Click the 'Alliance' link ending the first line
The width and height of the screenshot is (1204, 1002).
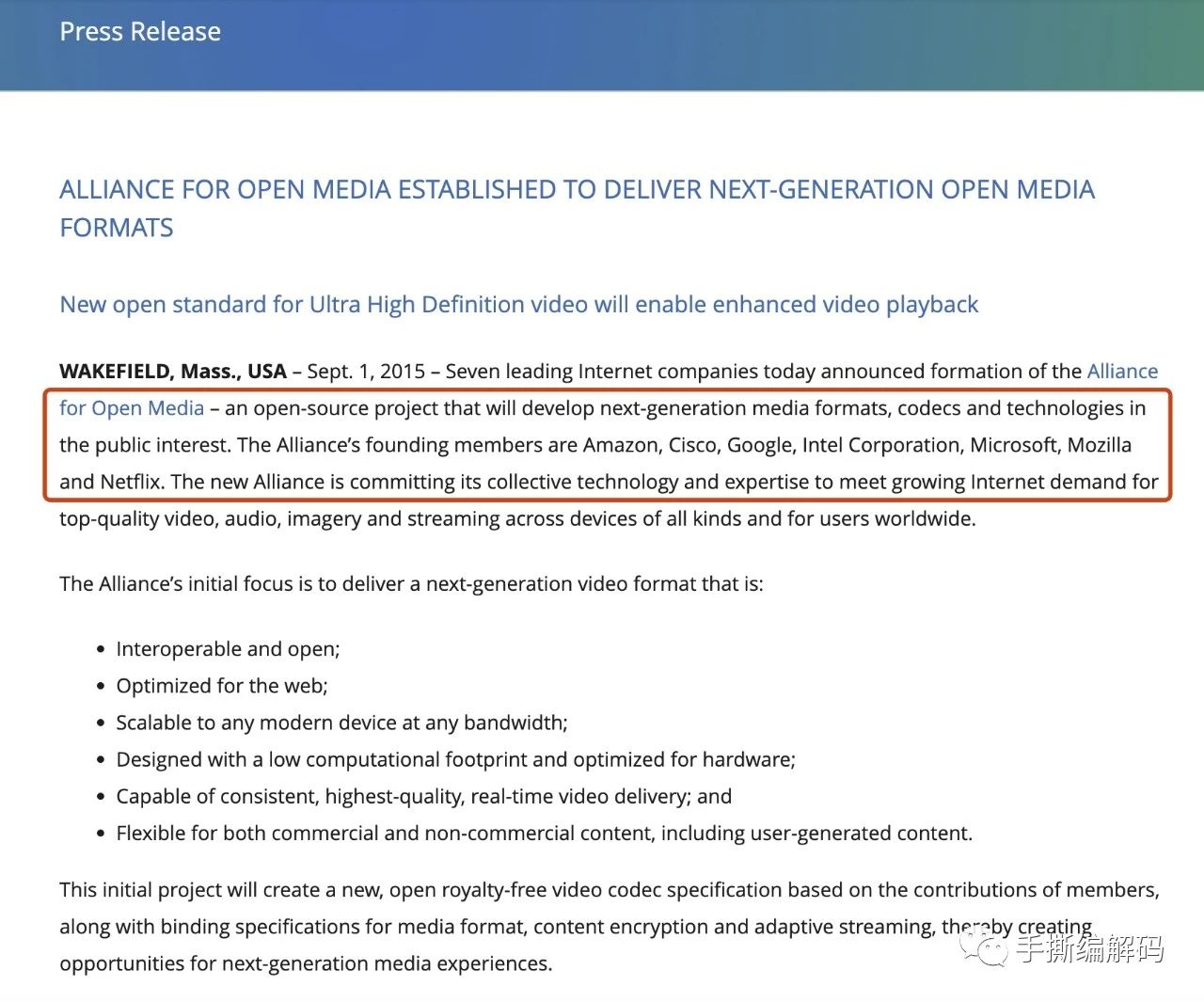(1122, 372)
